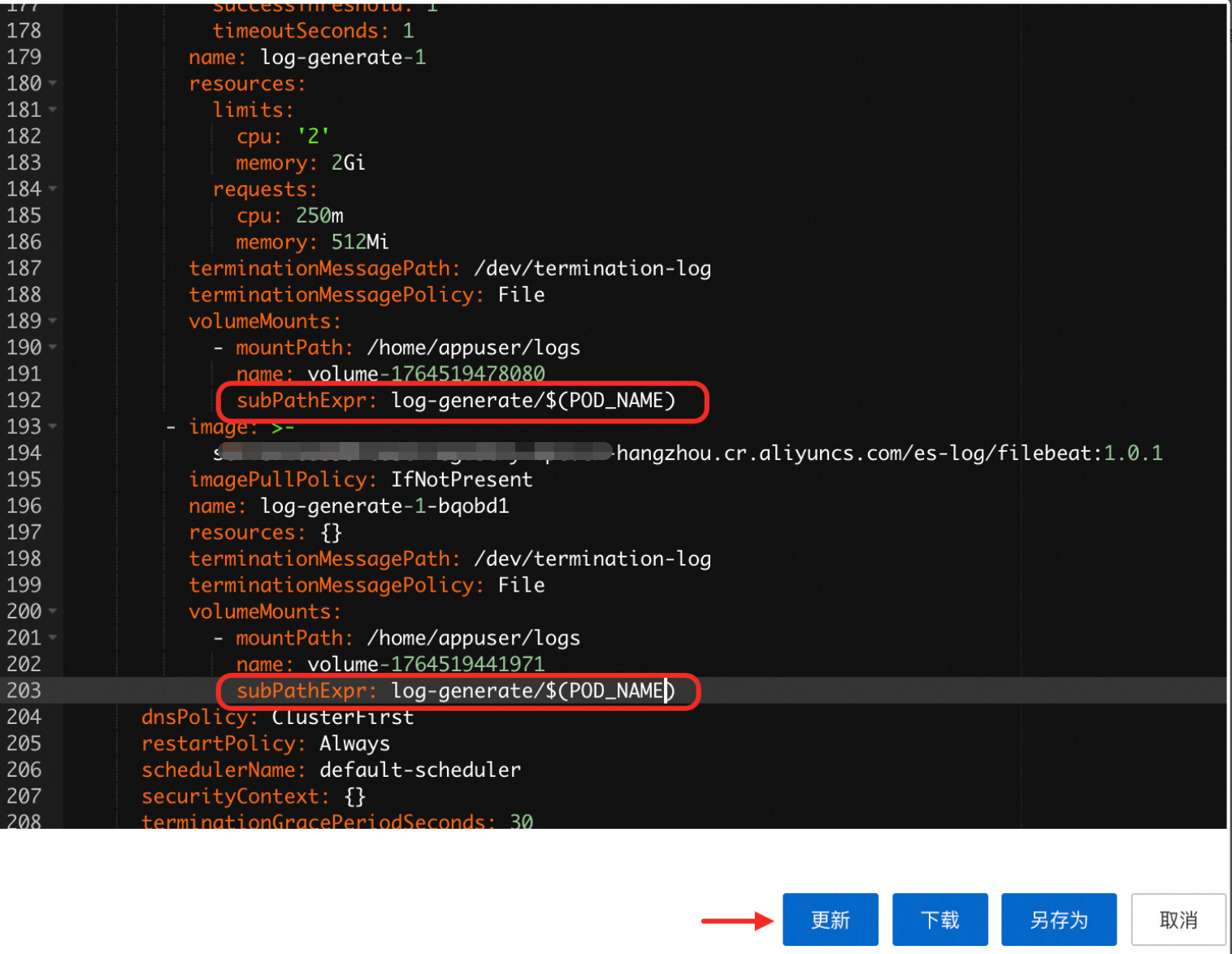Click 'memory: 2Gi' on line 183
1232x954 pixels.
pyautogui.click(x=301, y=163)
